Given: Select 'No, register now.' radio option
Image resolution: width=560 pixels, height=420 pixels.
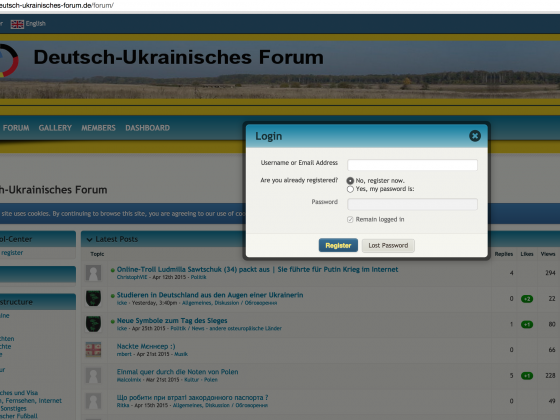Looking at the screenshot, I should click(350, 181).
